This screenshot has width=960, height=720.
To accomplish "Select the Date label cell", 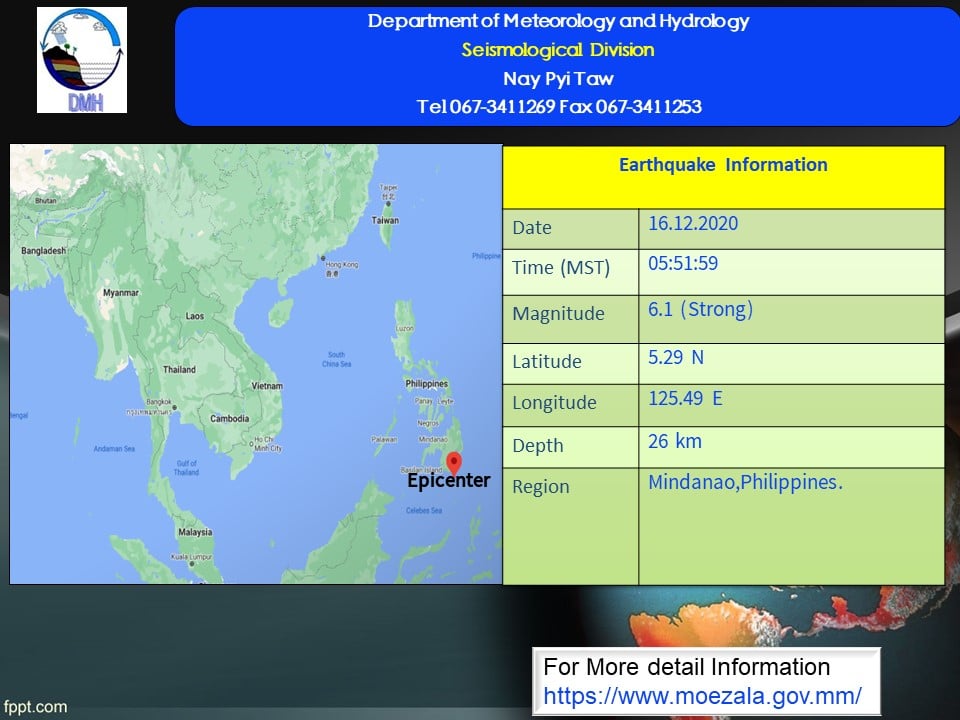I will coord(571,228).
